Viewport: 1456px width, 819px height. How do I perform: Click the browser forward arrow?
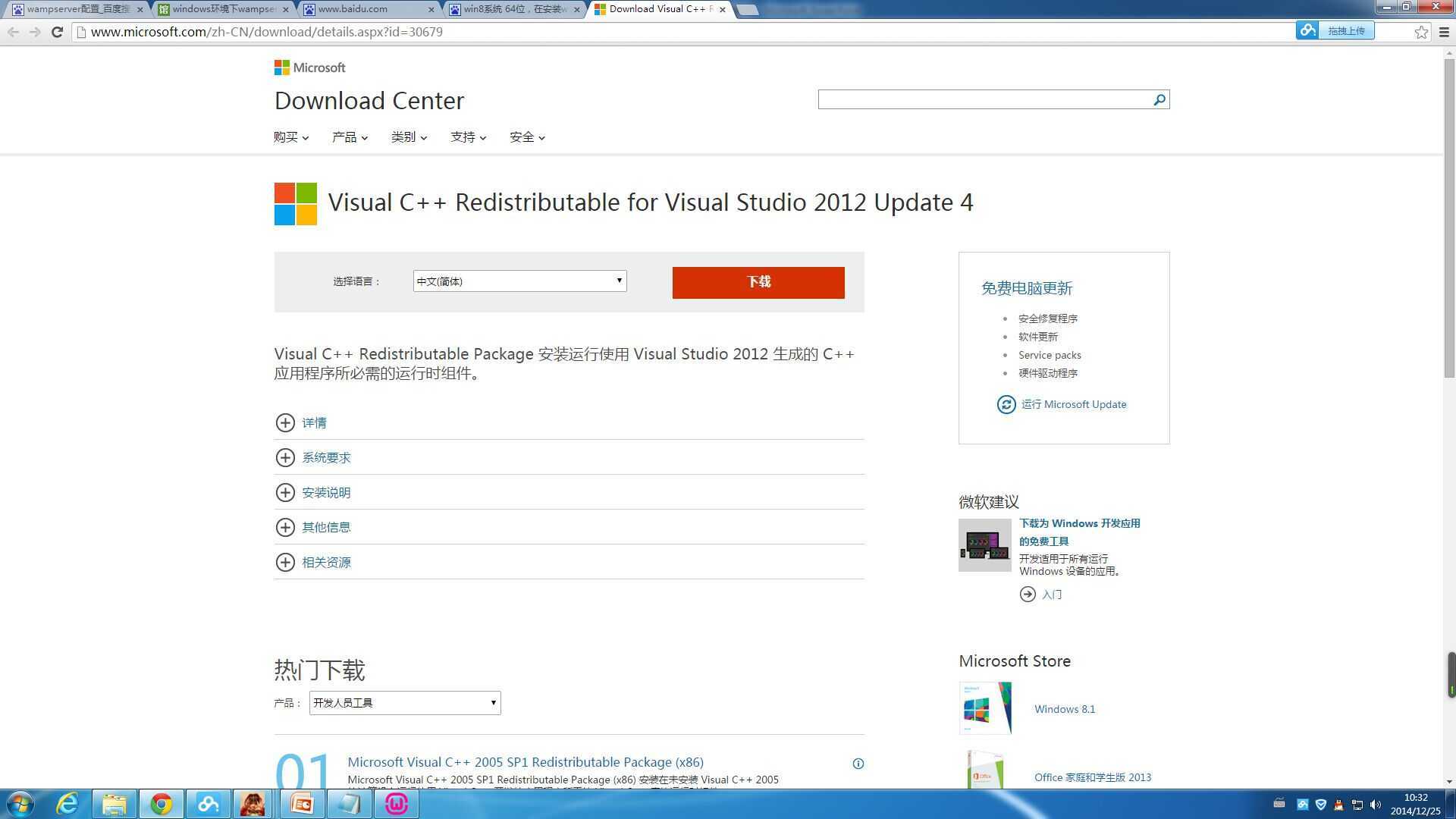click(x=35, y=32)
